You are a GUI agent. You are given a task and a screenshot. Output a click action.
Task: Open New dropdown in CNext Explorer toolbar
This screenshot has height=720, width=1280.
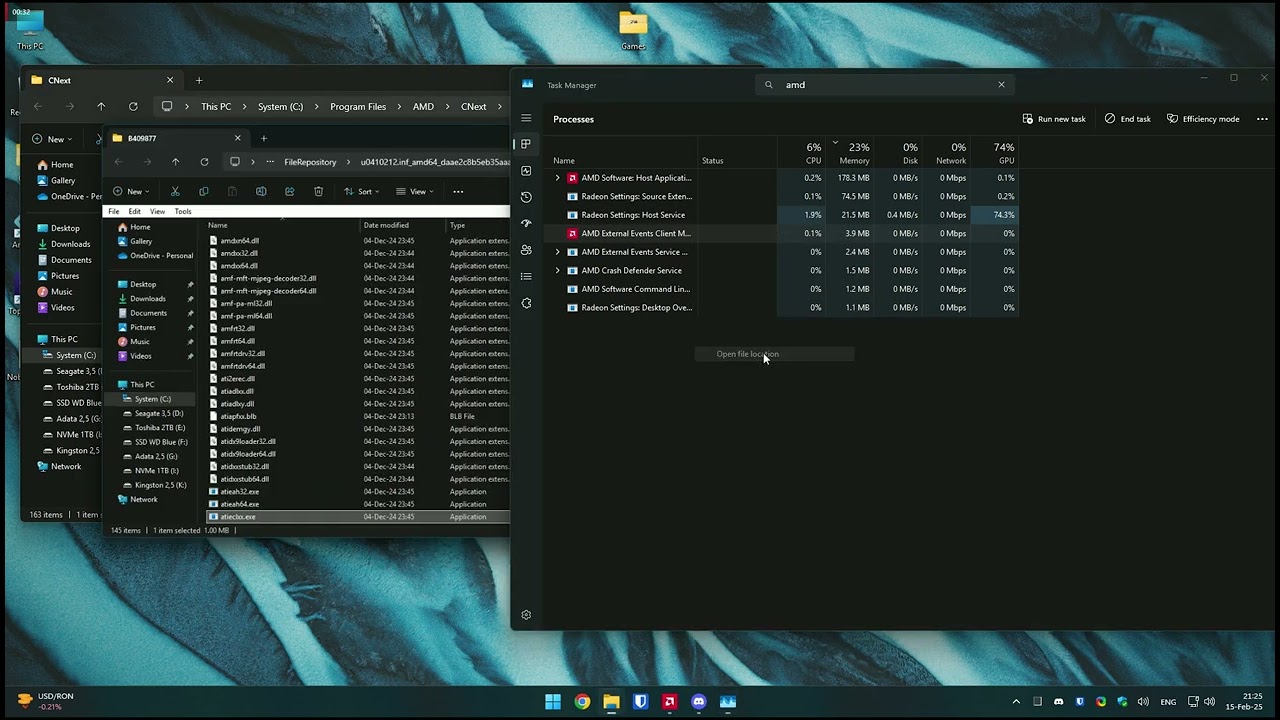[x=52, y=139]
